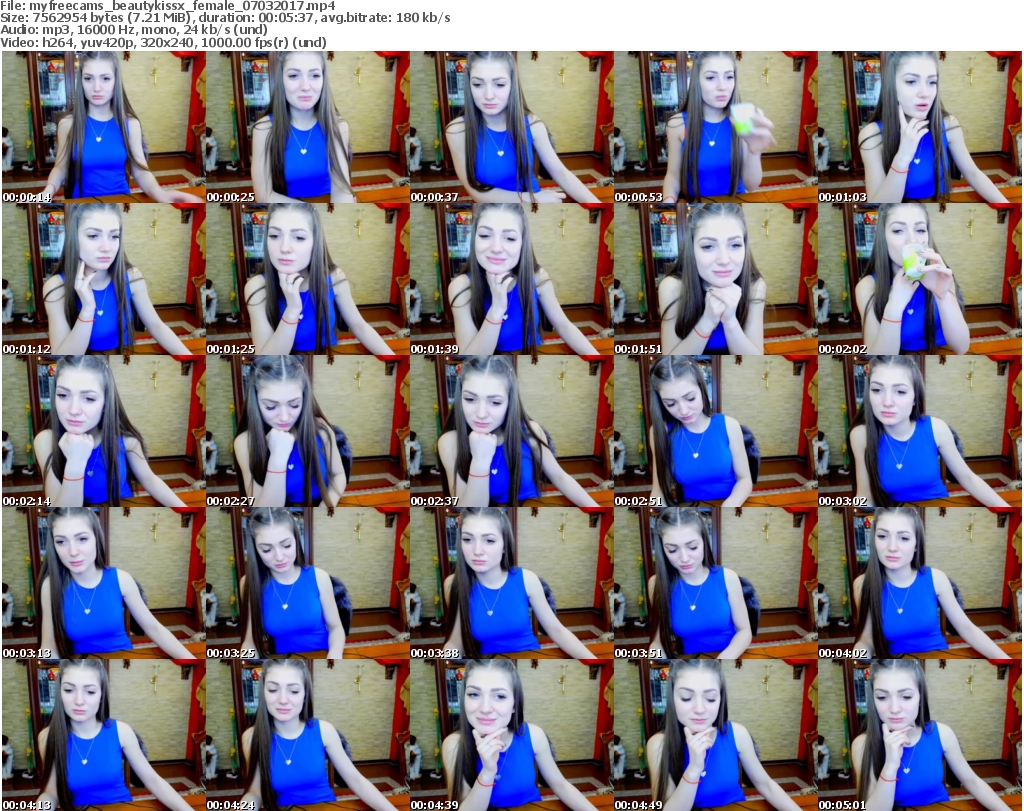Select the thumbnail stamped 00:04:13
Image resolution: width=1024 pixels, height=811 pixels.
click(x=104, y=735)
